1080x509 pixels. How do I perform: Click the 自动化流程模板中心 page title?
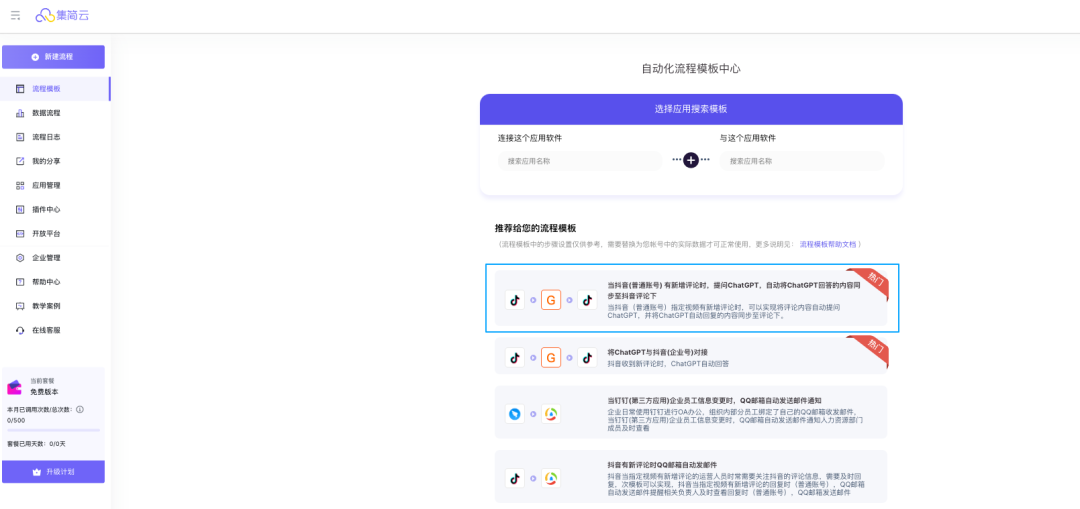(691, 68)
